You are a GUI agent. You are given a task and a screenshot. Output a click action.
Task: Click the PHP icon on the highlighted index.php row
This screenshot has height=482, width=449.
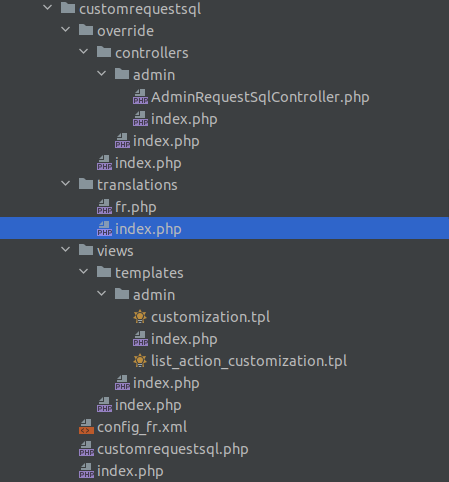104,229
